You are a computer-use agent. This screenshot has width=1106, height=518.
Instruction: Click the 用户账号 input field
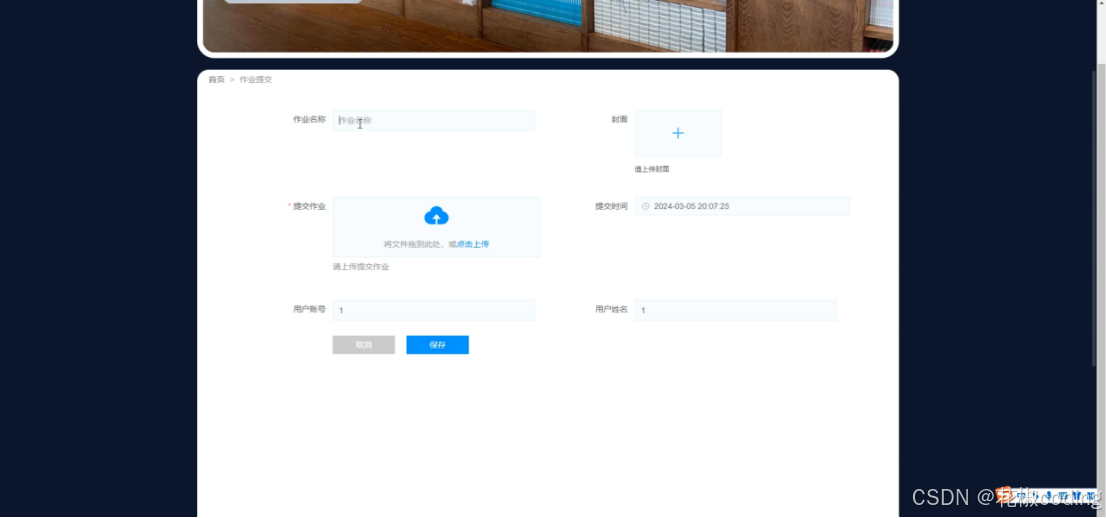click(x=433, y=310)
